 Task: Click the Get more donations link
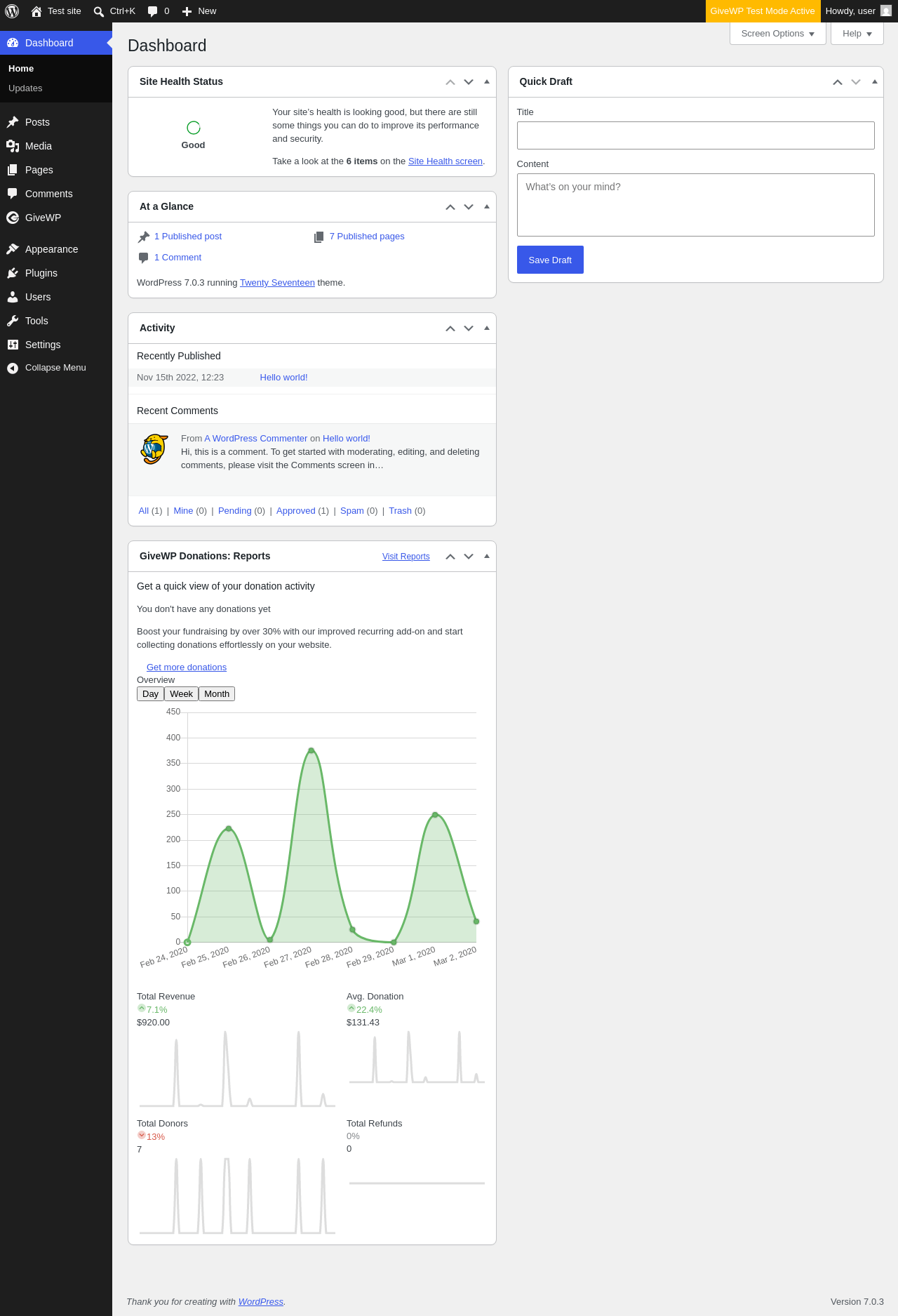point(187,667)
